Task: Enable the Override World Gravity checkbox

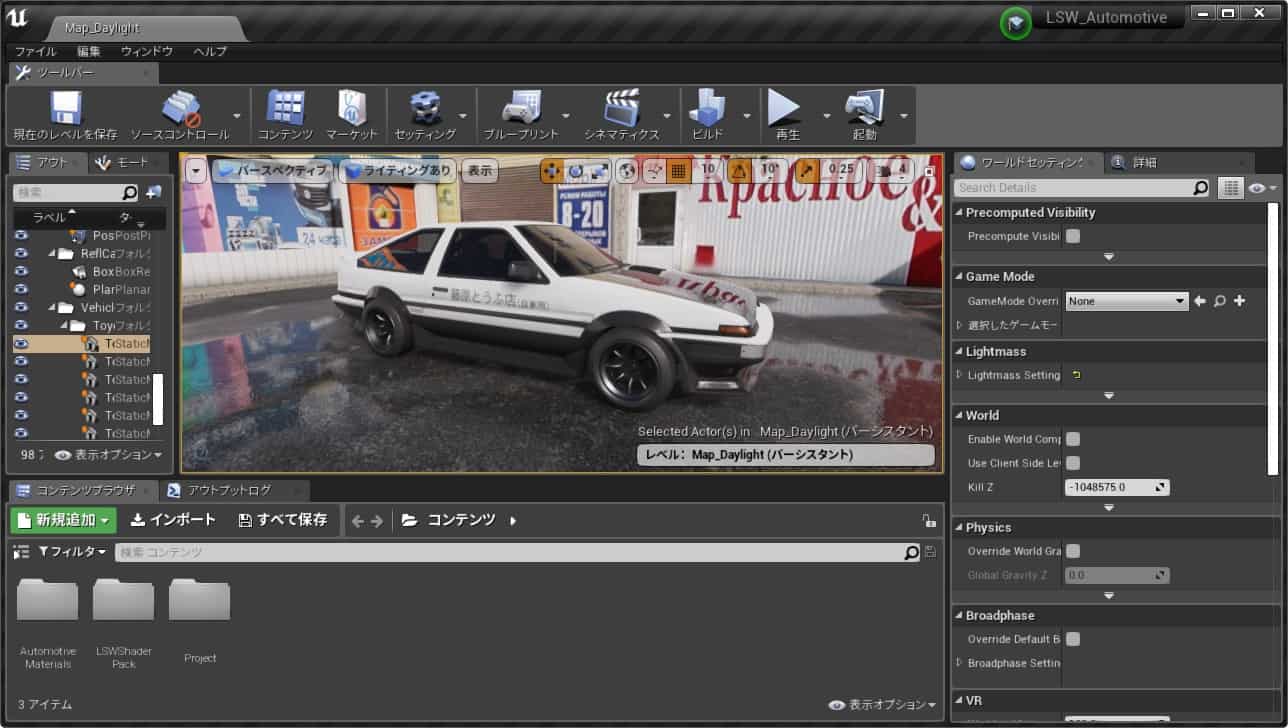Action: [1073, 551]
